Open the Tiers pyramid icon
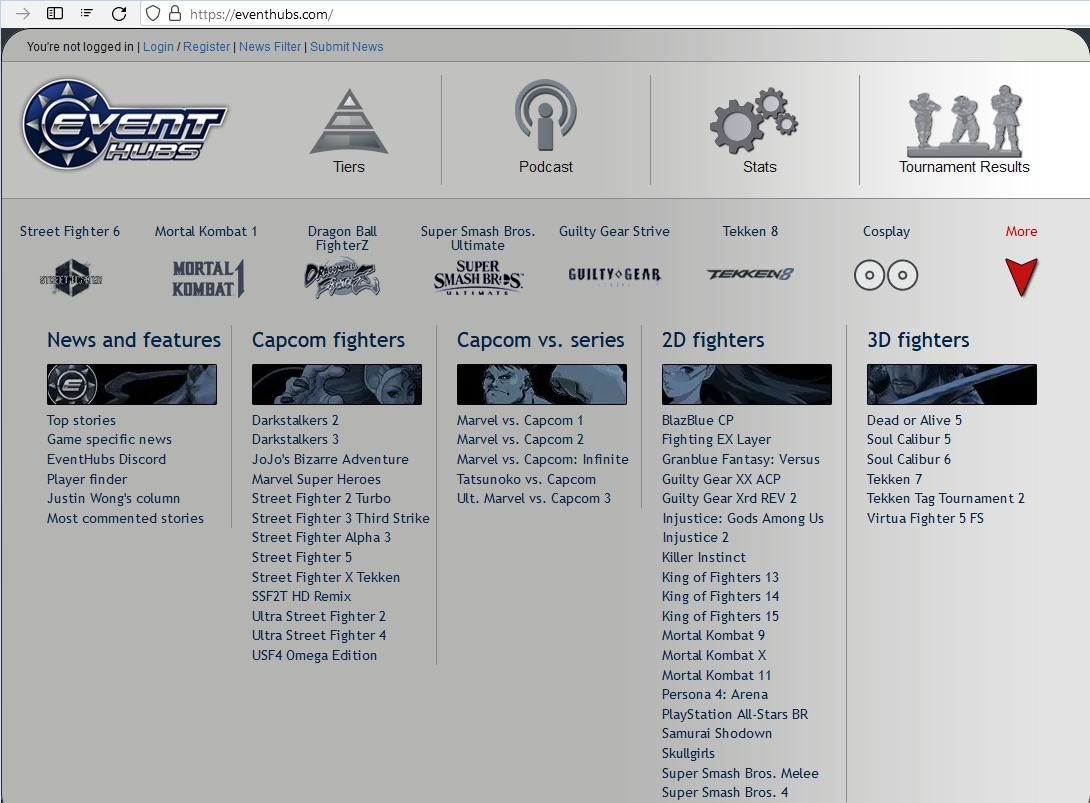Viewport: 1090px width, 803px height. click(x=349, y=122)
